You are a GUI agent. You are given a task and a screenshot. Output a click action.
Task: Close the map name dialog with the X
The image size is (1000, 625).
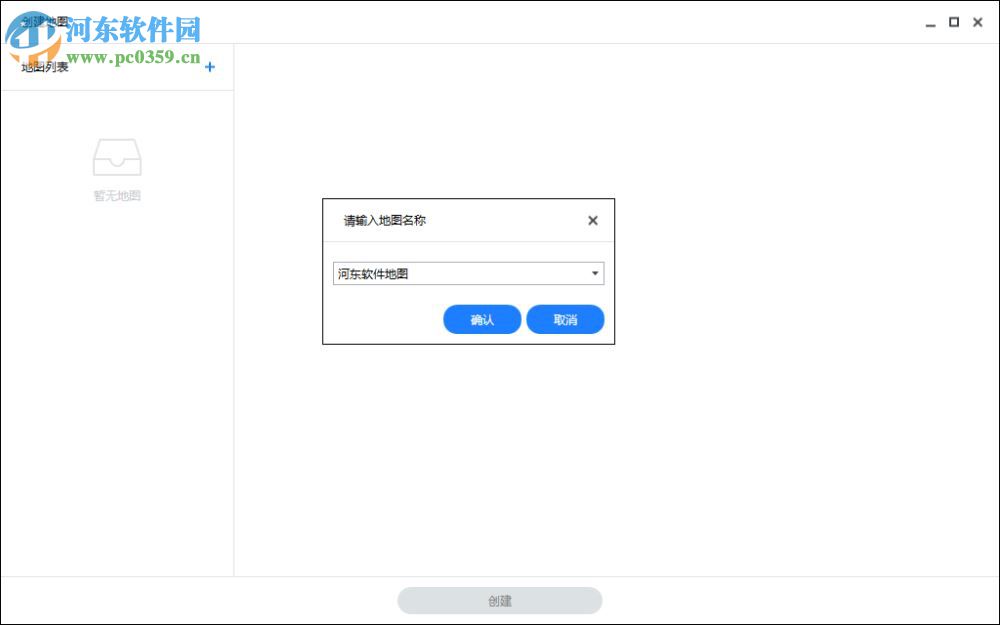pos(593,220)
